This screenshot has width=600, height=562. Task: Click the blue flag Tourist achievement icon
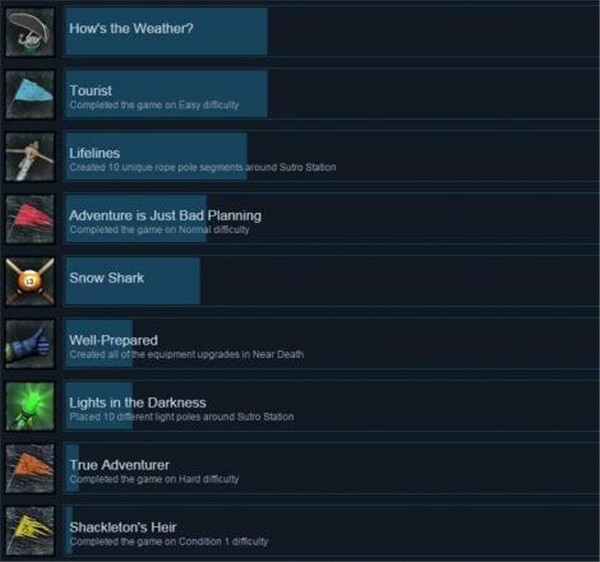click(30, 95)
